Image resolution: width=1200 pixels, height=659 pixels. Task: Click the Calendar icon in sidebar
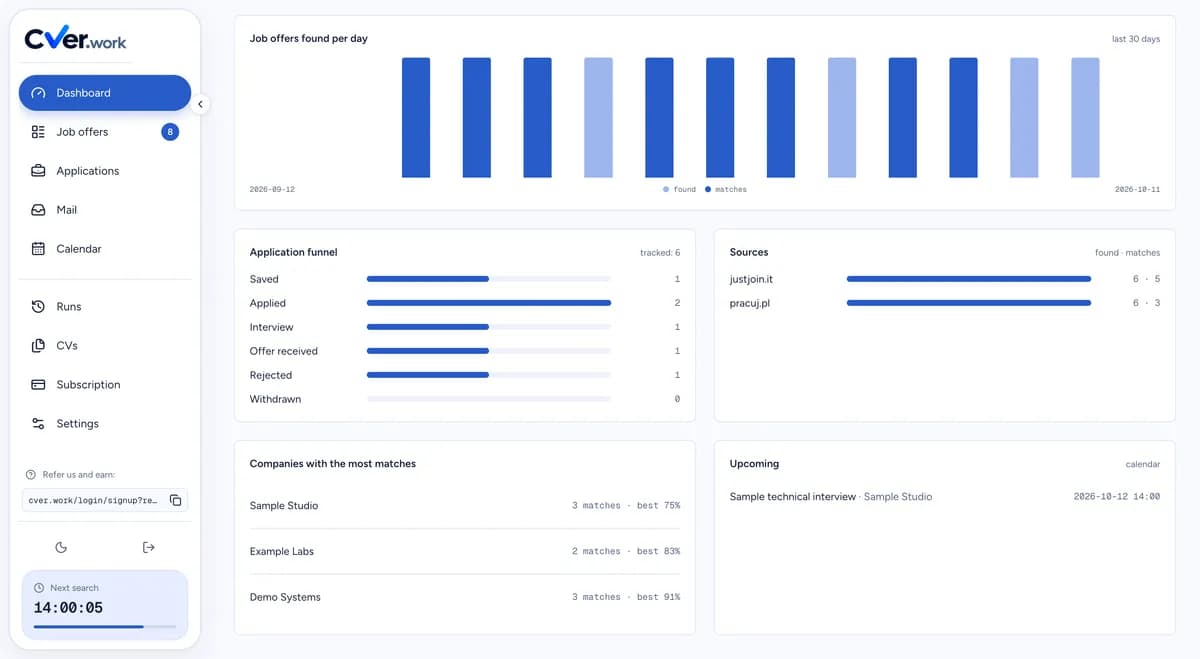[38, 249]
